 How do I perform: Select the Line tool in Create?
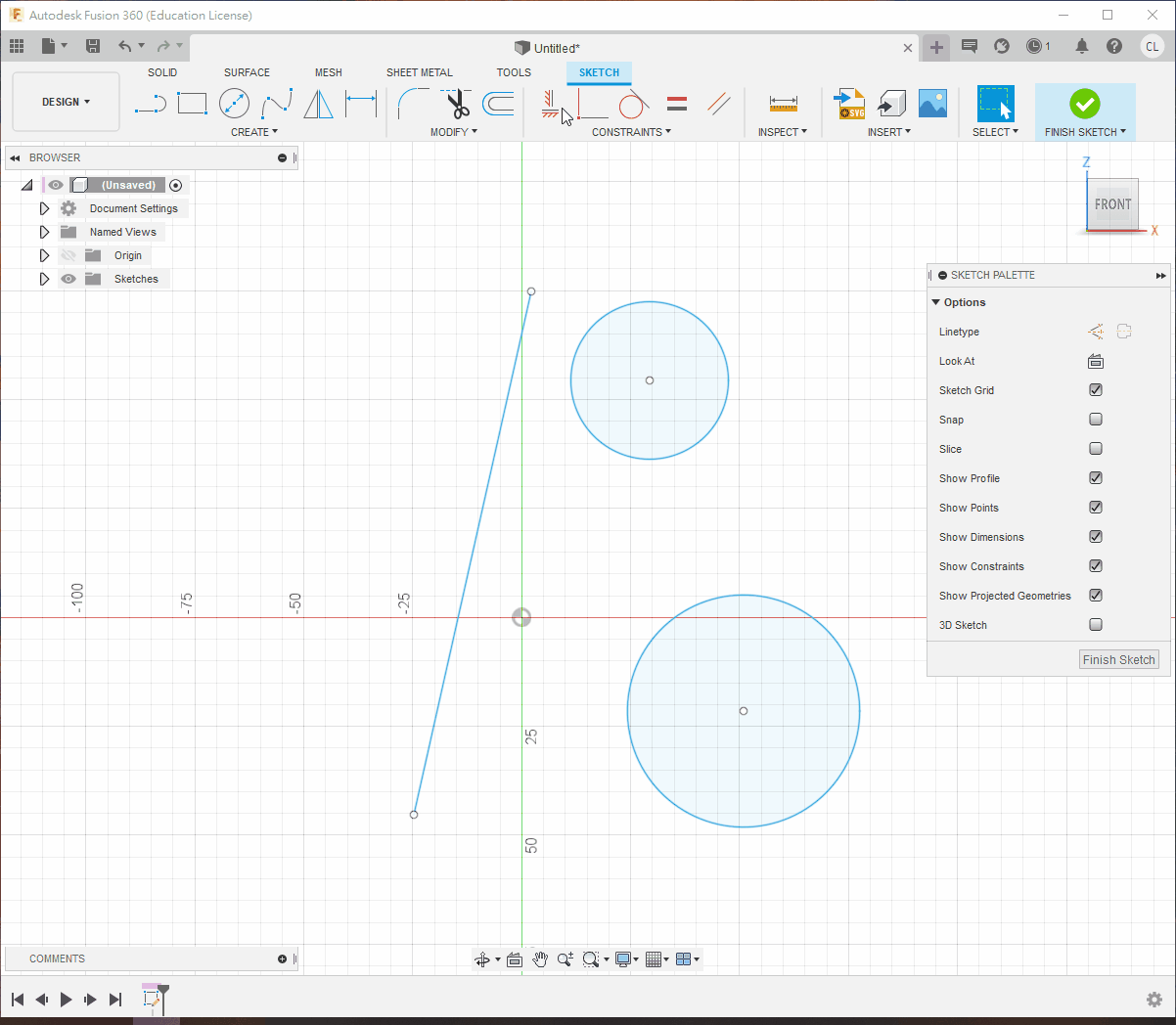[x=150, y=104]
